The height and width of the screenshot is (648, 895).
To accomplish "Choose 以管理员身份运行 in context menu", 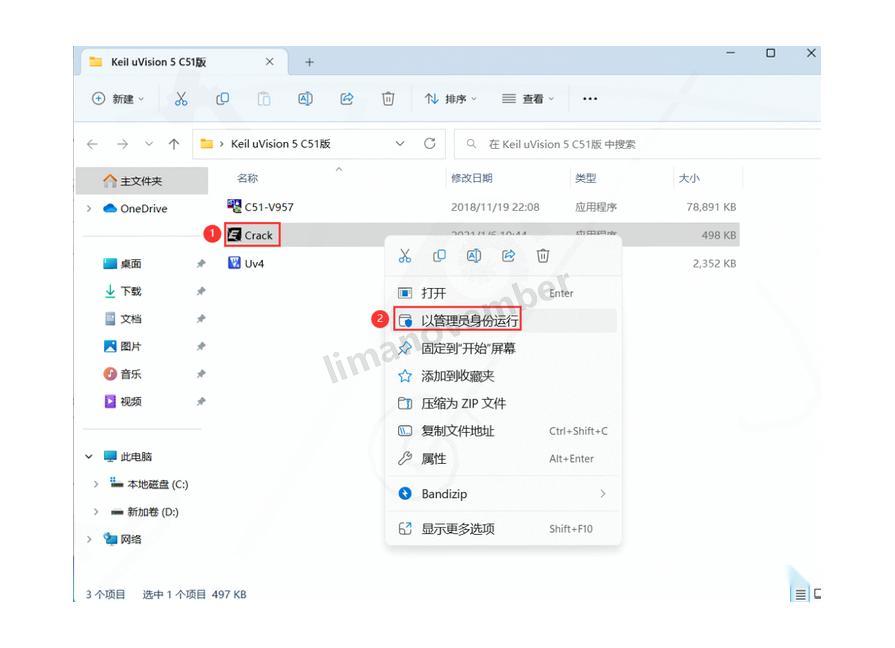I will pos(503,321).
